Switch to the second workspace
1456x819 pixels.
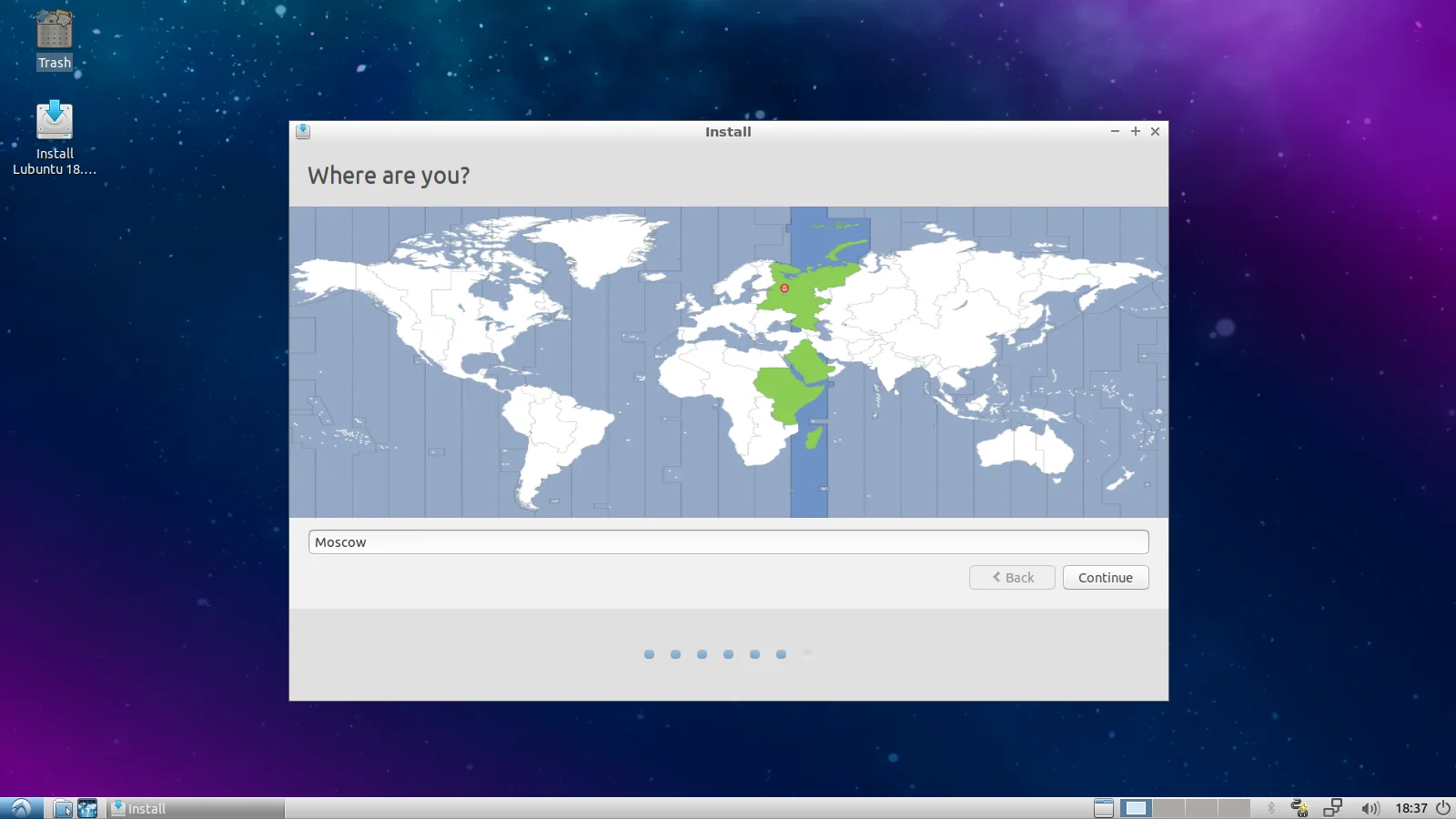1168,808
